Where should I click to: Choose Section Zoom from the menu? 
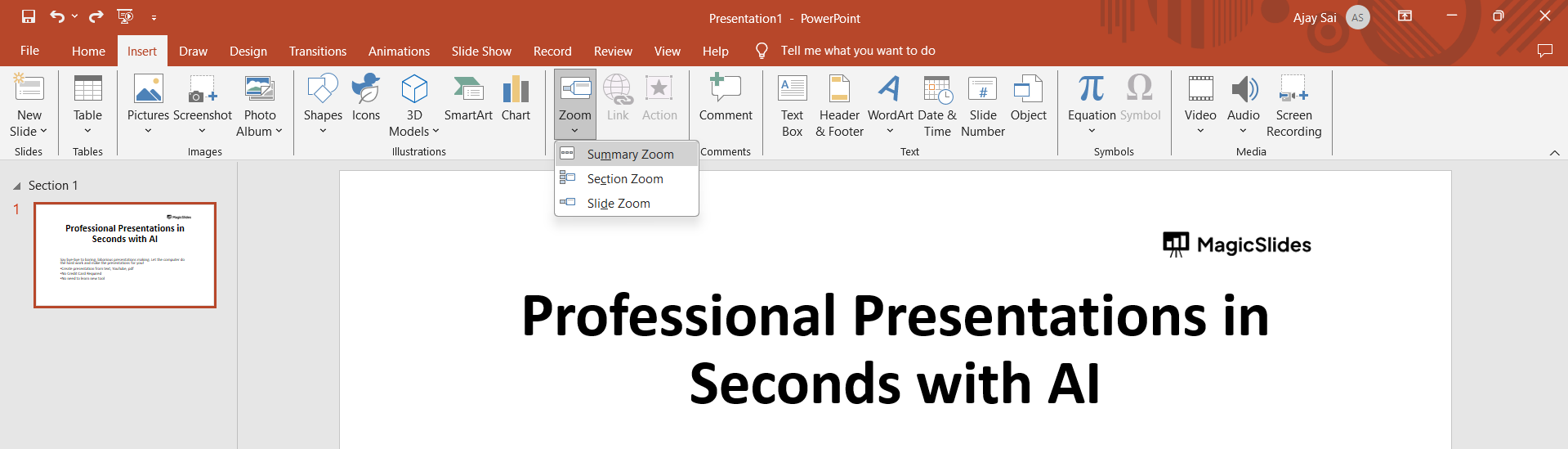coord(627,178)
